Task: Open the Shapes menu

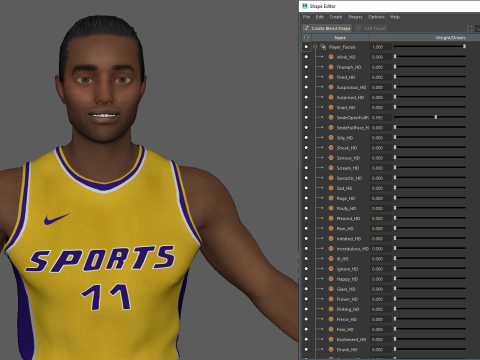Action: coord(355,17)
